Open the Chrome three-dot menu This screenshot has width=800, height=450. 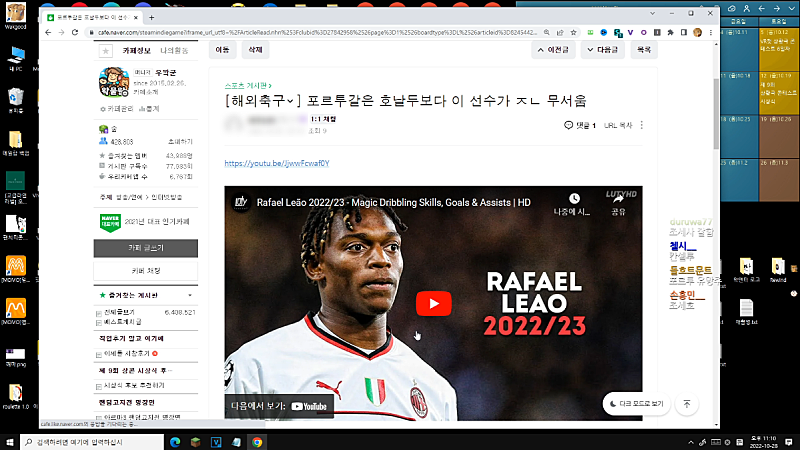711,32
